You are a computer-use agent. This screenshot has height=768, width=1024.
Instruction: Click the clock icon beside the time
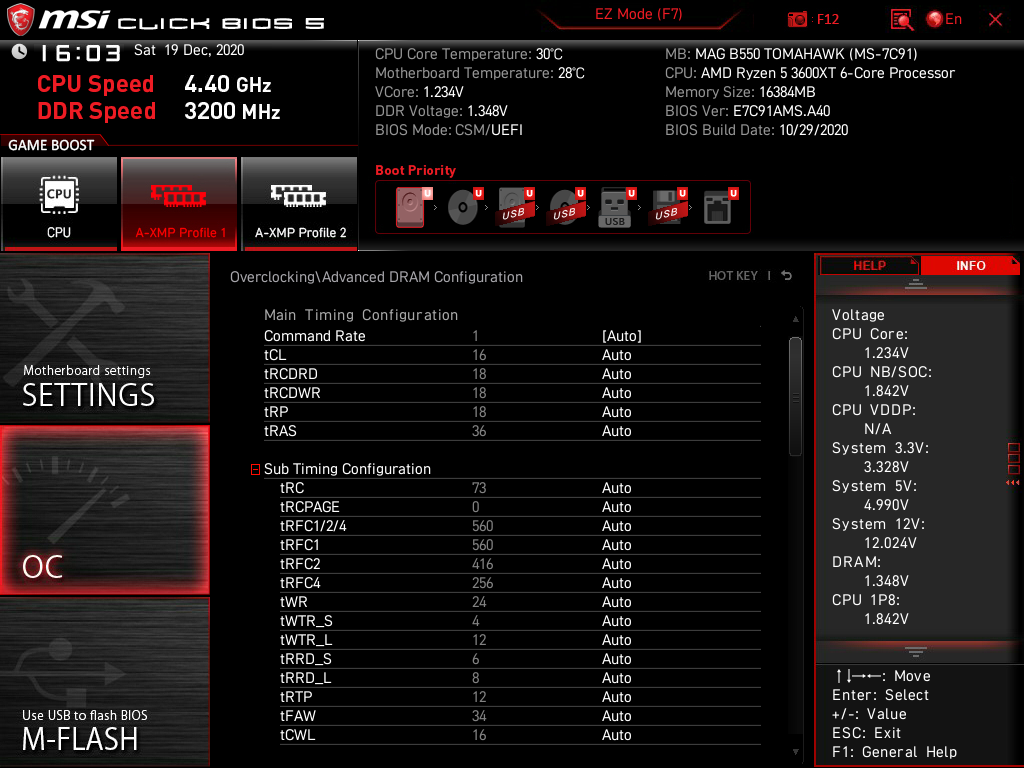coord(19,52)
